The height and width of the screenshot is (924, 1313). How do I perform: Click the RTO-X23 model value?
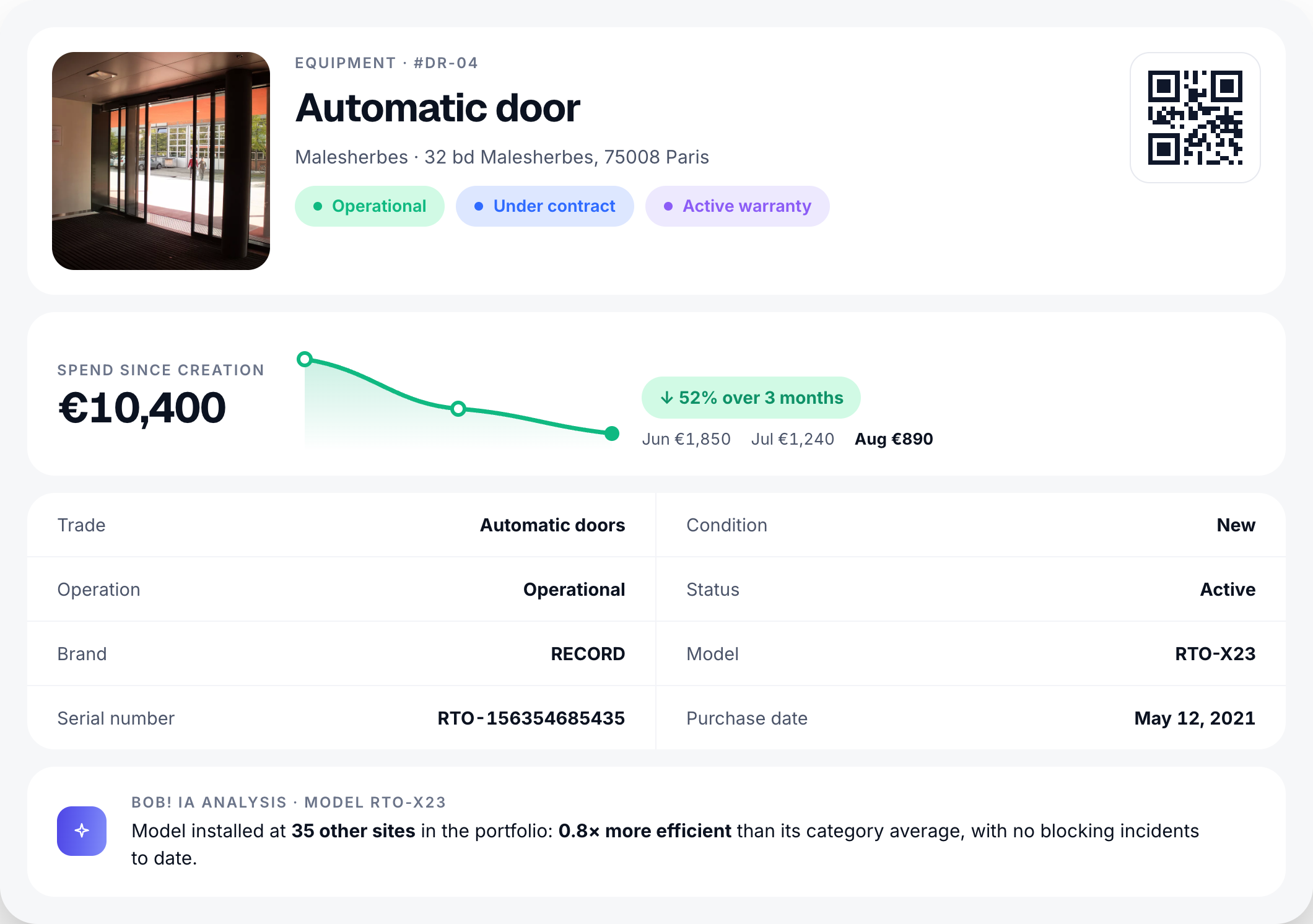tap(1215, 654)
